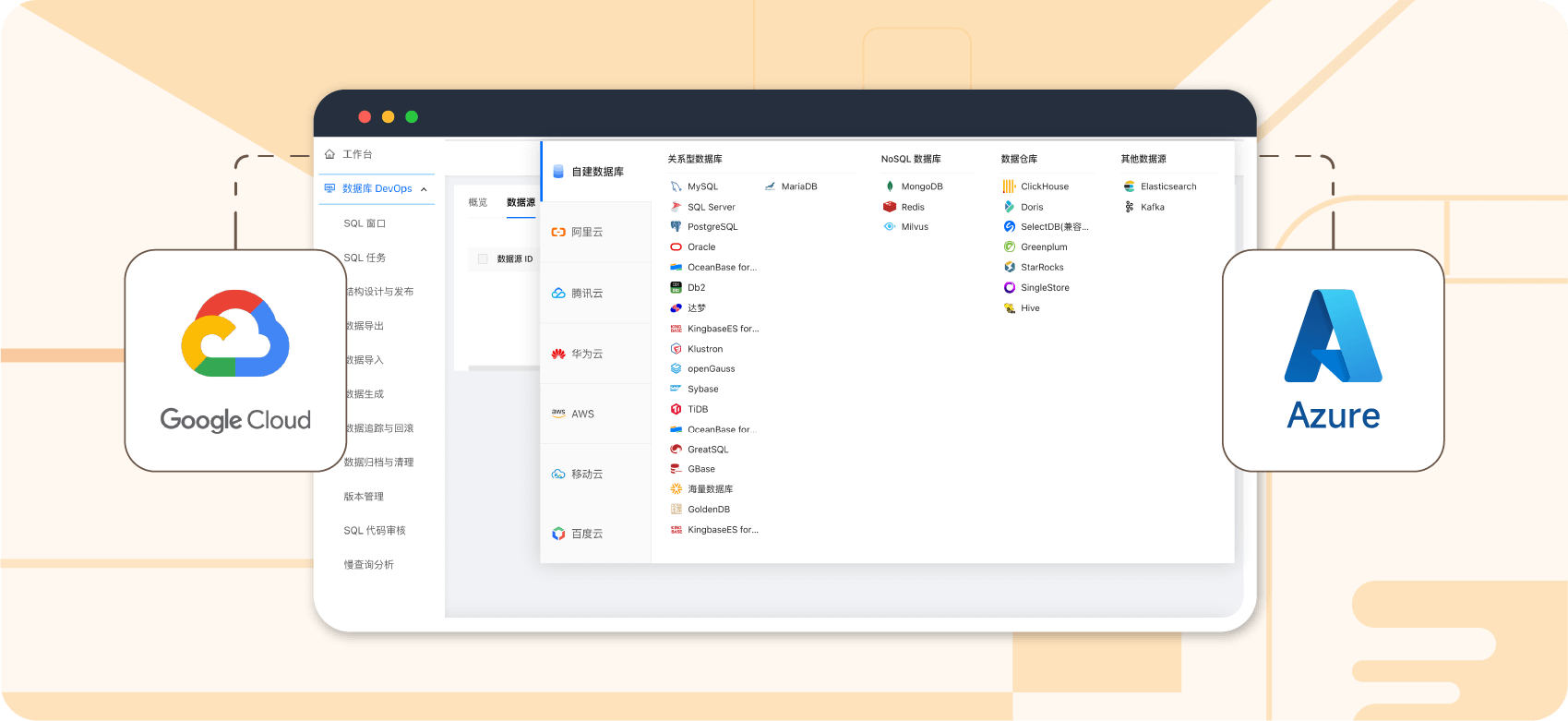Switch to the 腾讯云 category
Viewport: 1568px width, 721px height.
click(x=596, y=293)
